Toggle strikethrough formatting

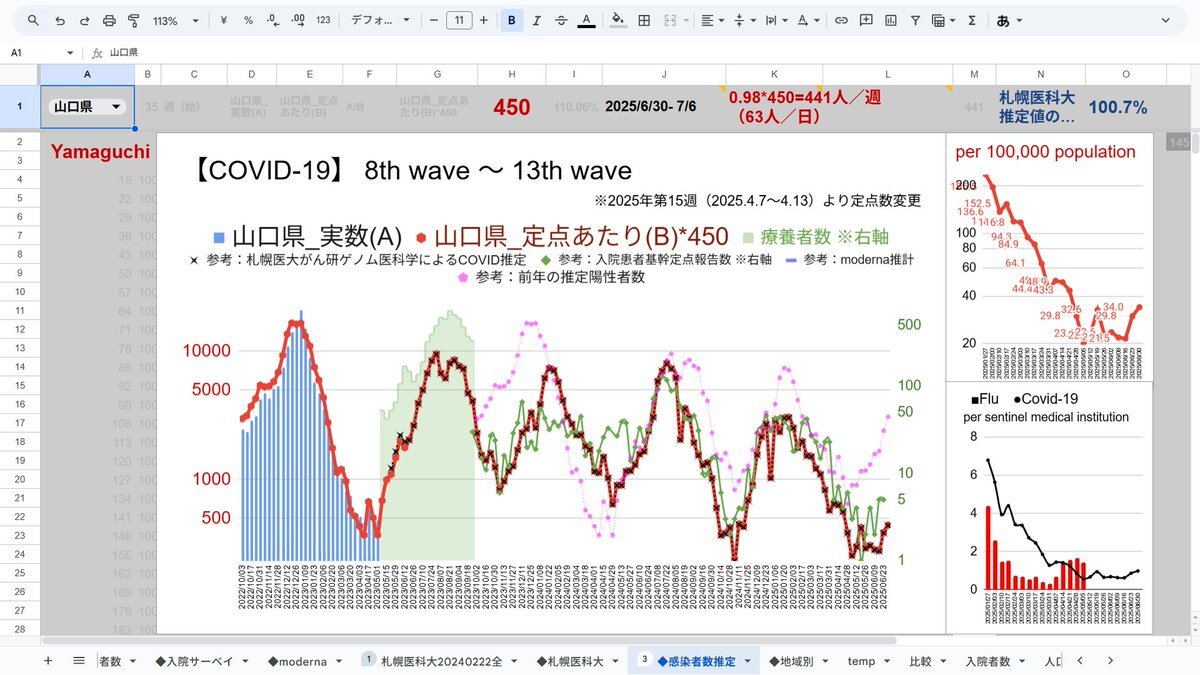click(561, 20)
